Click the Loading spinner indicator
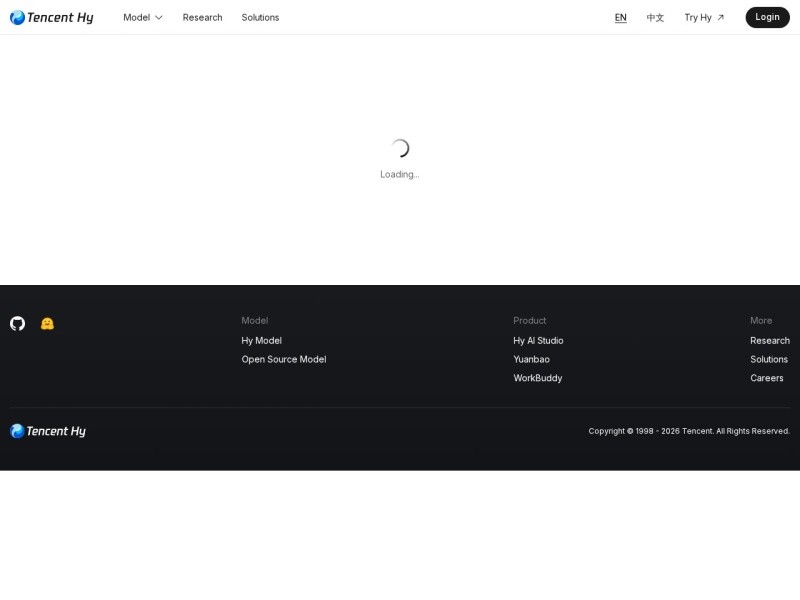 [400, 148]
